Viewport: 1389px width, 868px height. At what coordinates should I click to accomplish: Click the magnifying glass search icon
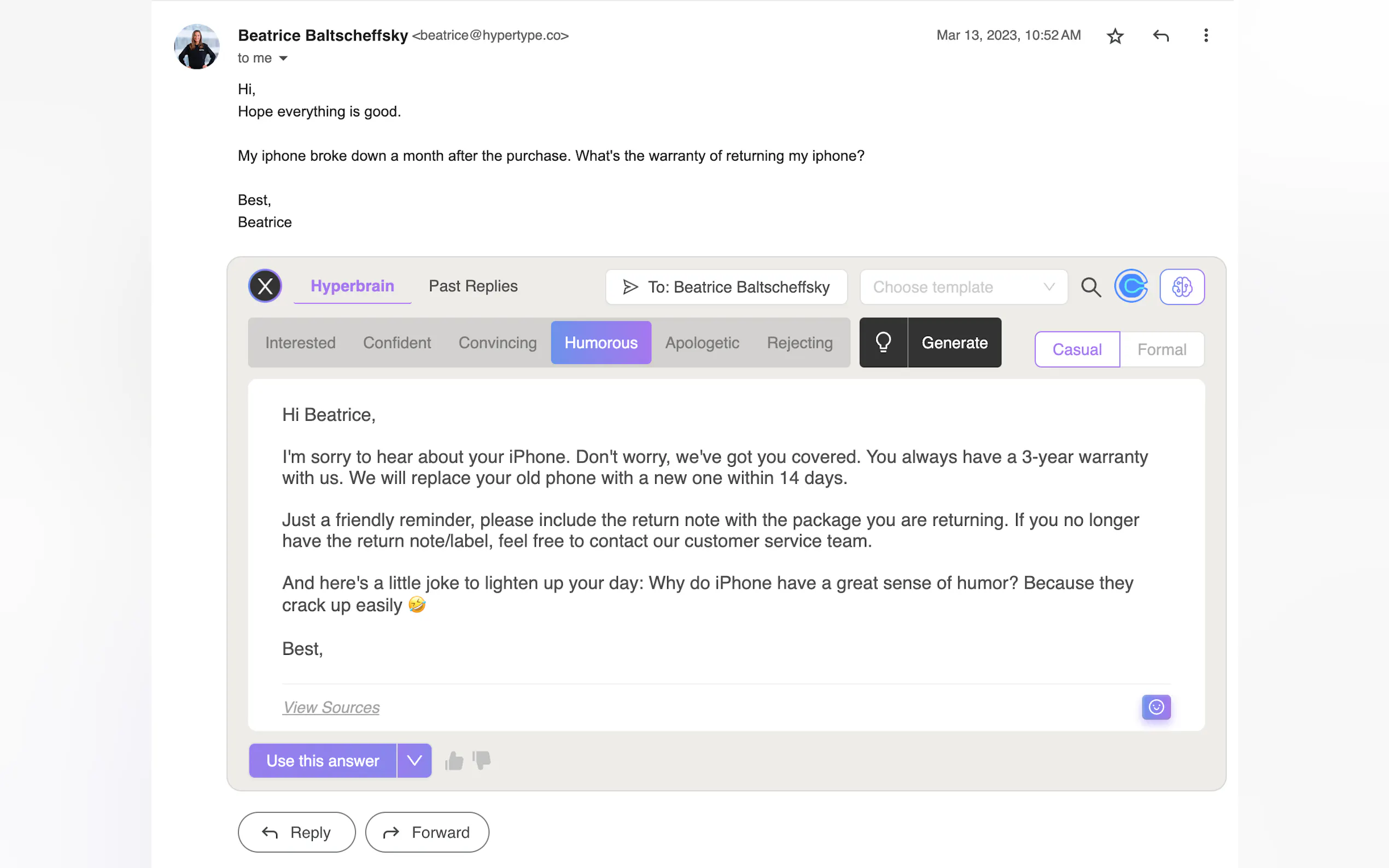[x=1090, y=287]
